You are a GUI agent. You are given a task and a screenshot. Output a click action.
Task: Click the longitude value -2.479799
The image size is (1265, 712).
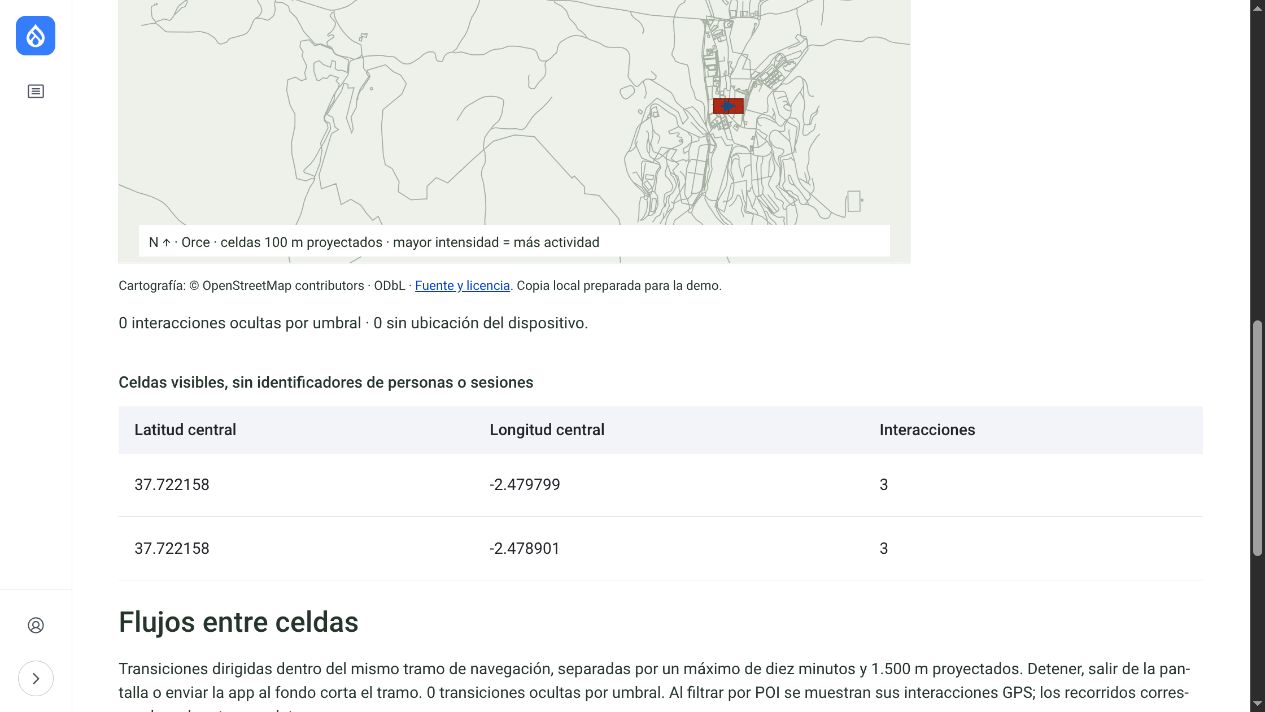pos(525,485)
